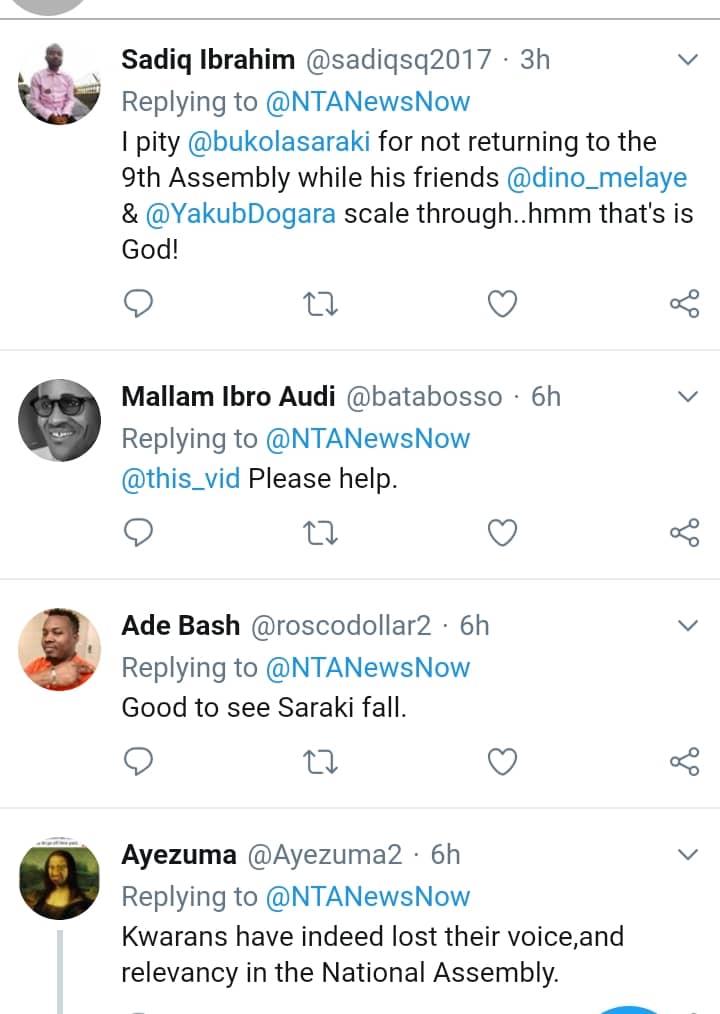This screenshot has width=720, height=1014.
Task: Retweet Mallam Ibro Audi's tweet
Action: coord(320,533)
